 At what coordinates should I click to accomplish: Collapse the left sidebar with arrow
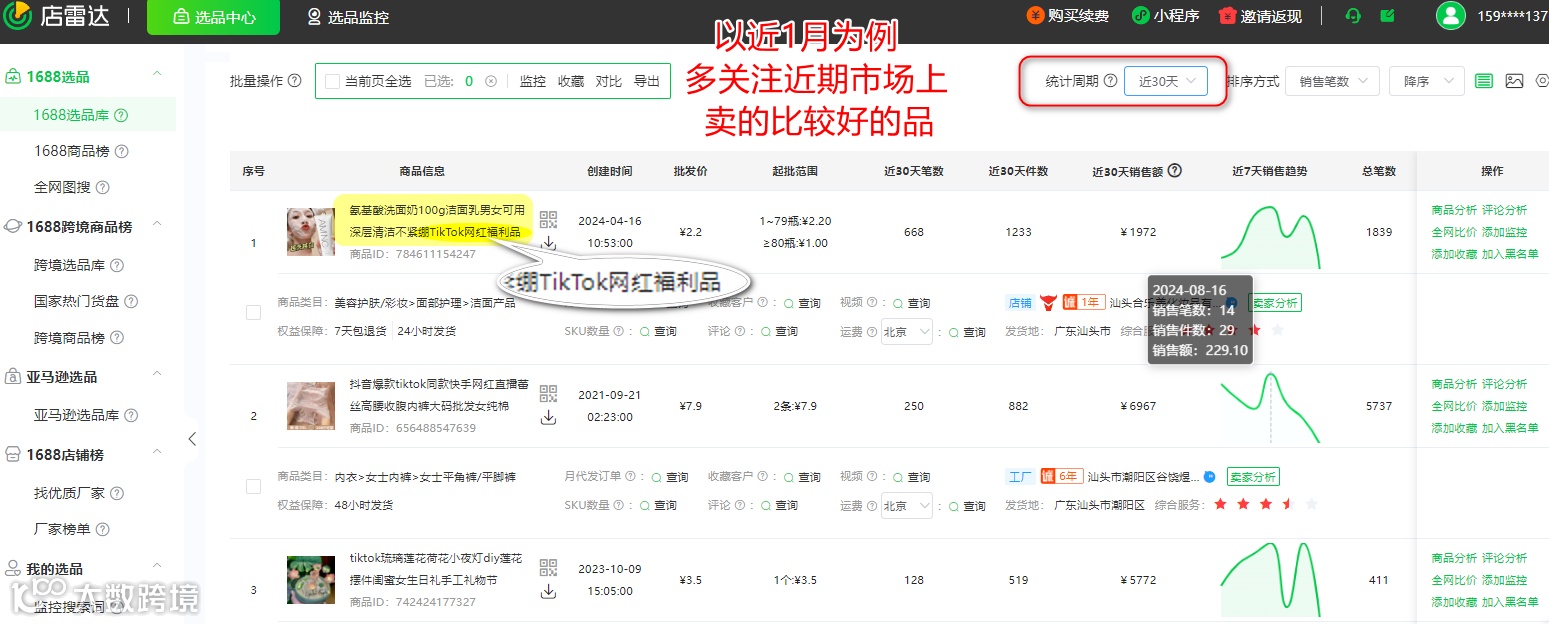[x=192, y=439]
